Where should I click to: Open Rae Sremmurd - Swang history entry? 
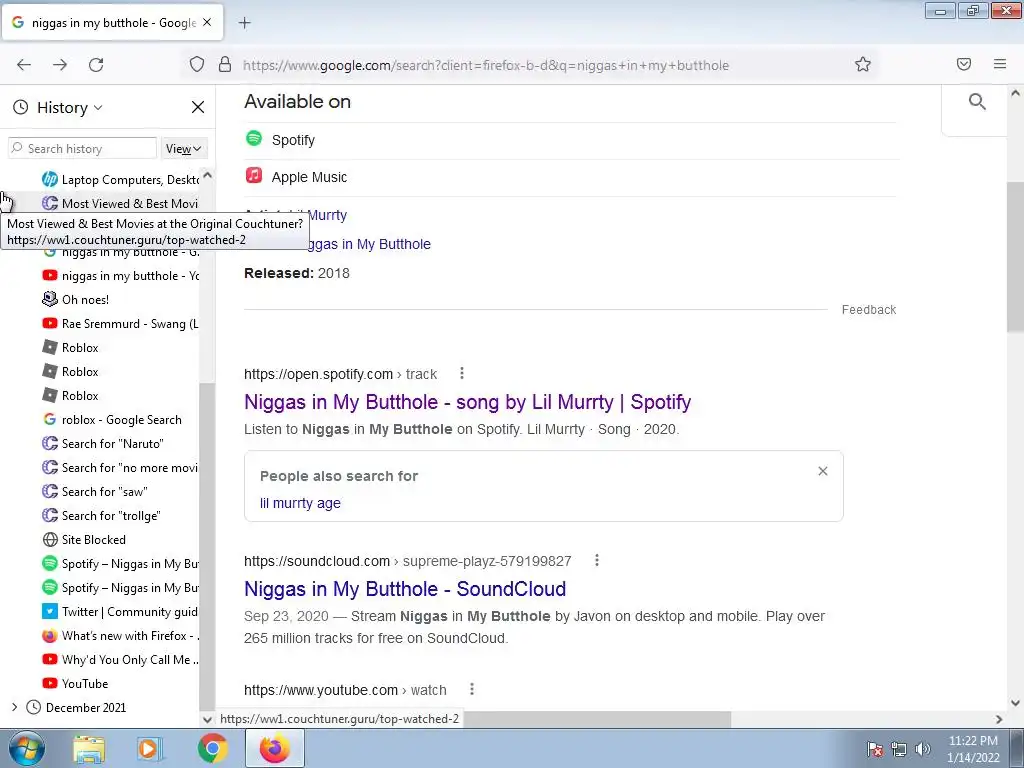tap(120, 324)
